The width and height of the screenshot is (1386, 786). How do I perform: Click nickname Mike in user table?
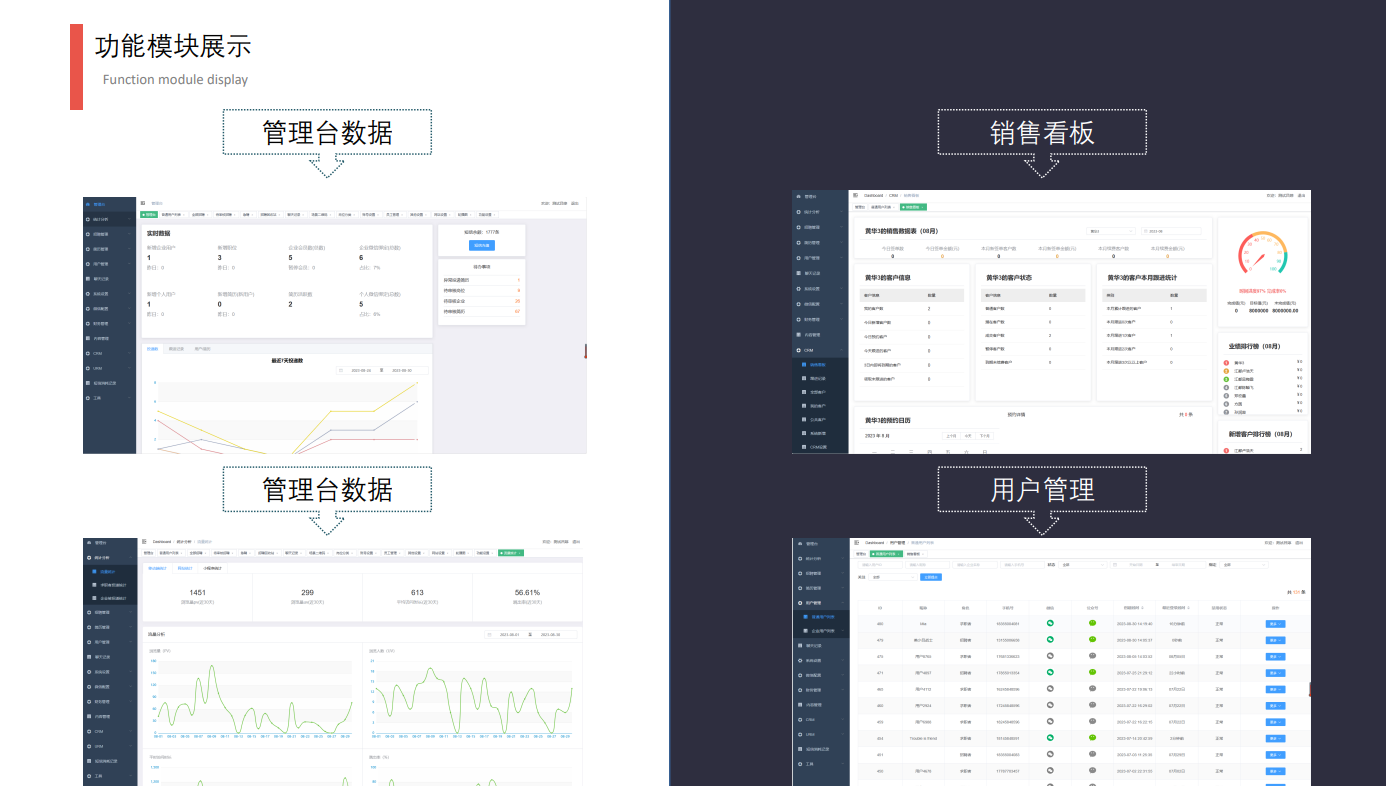[x=923, y=624]
